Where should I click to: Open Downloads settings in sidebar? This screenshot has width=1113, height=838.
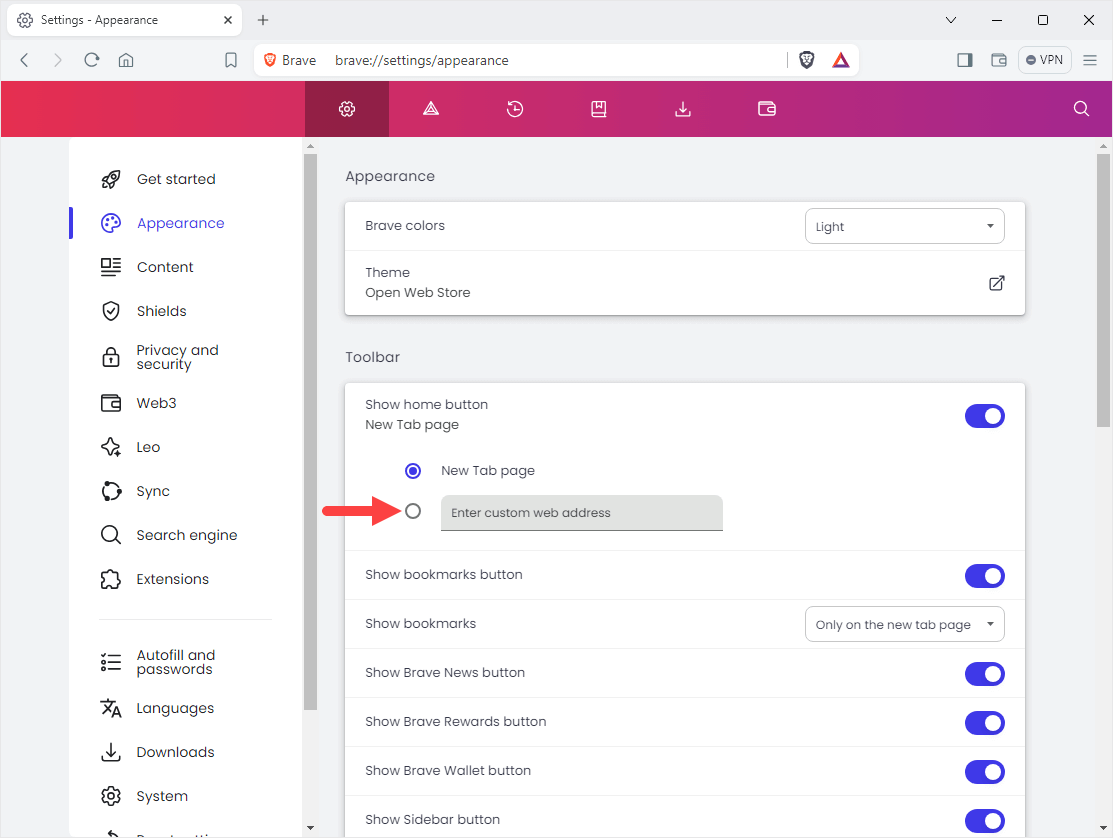[x=175, y=752]
